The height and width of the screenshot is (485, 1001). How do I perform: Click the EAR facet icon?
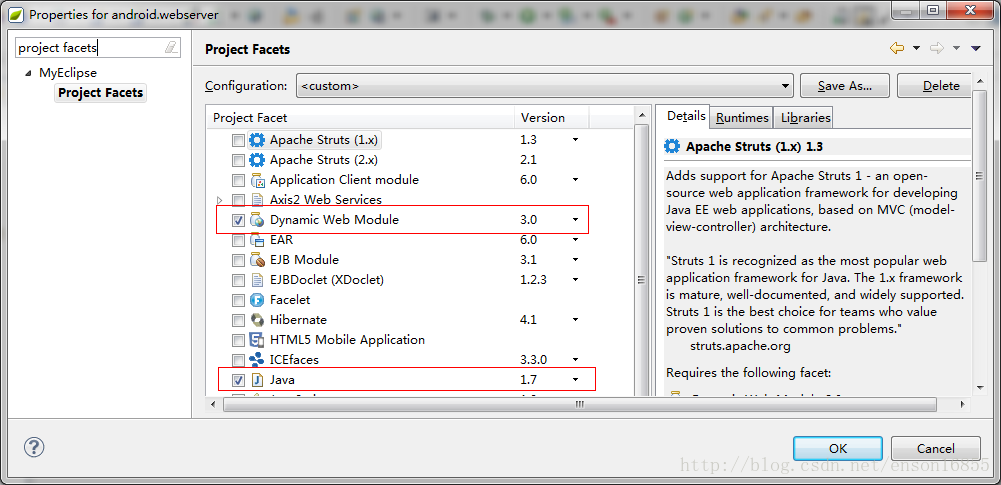257,240
